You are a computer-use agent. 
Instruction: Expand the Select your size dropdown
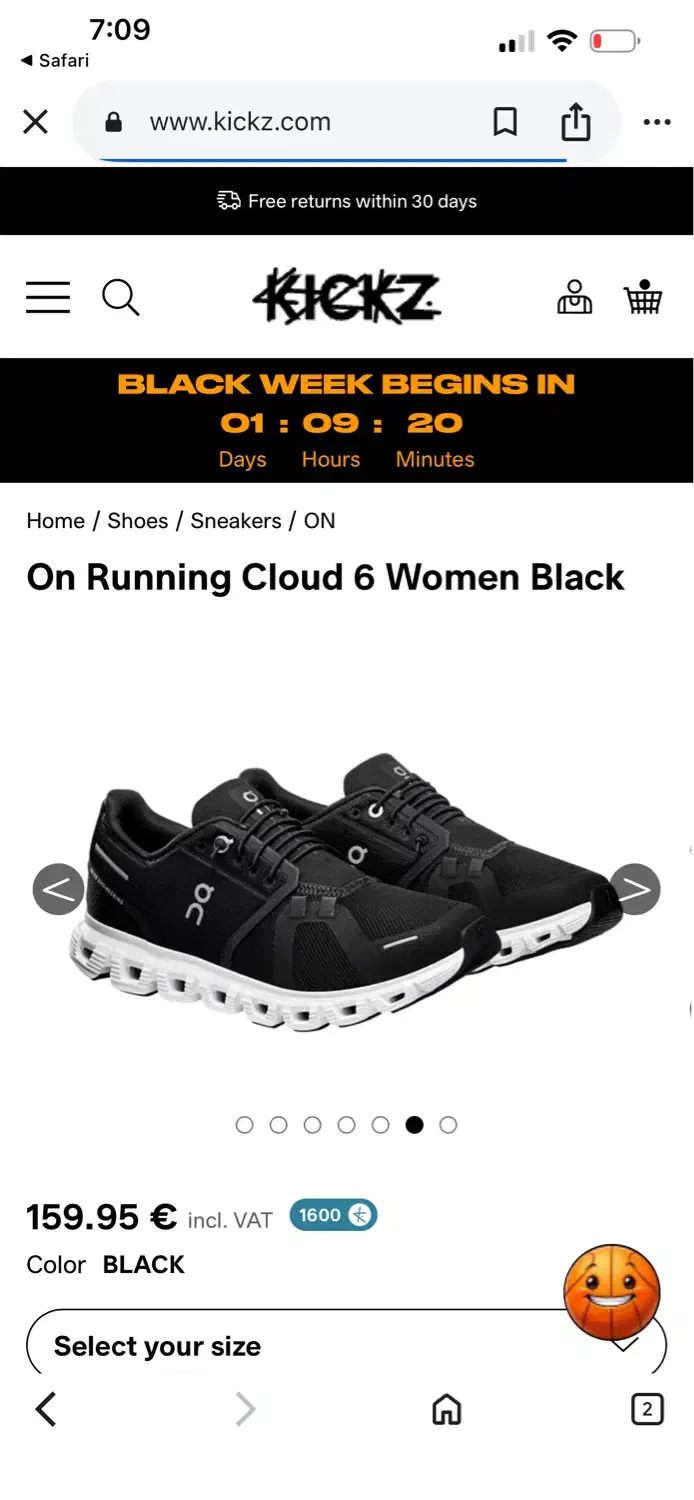346,1345
